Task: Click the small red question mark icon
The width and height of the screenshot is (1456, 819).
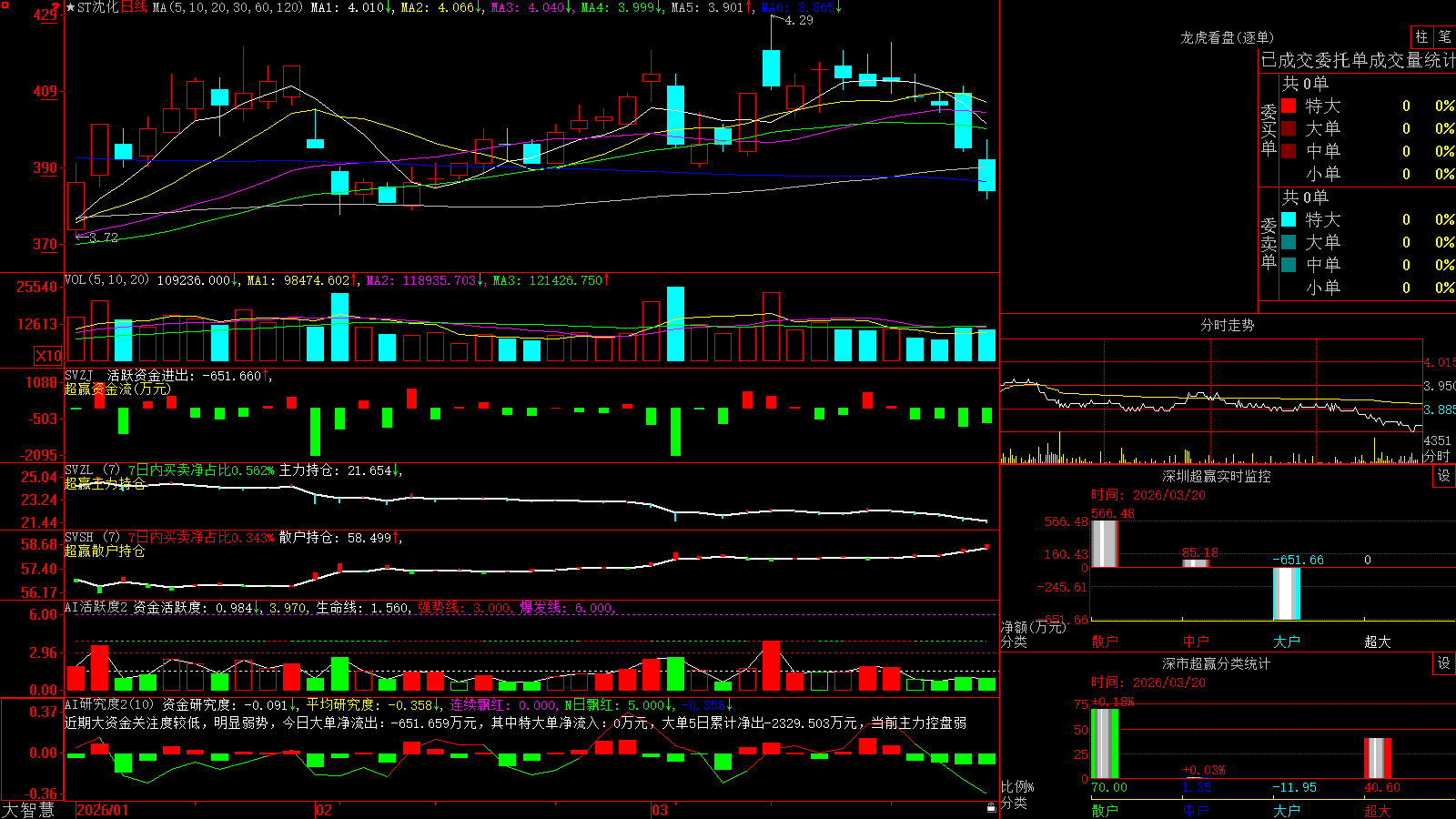Action: tap(56, 6)
